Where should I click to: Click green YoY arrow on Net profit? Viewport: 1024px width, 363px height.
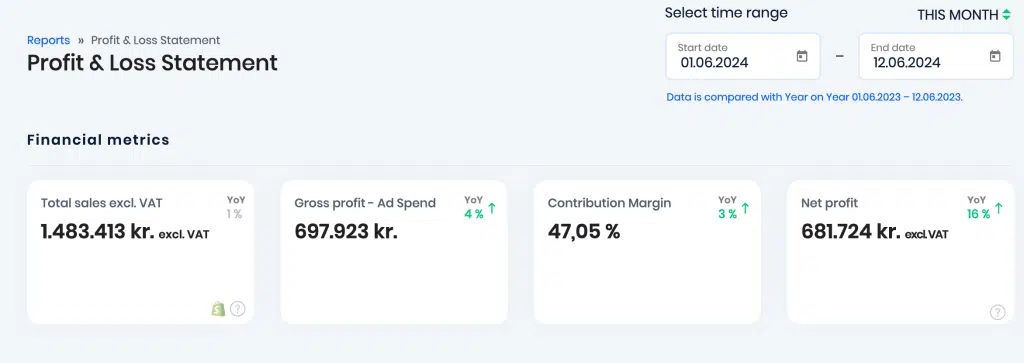[999, 209]
